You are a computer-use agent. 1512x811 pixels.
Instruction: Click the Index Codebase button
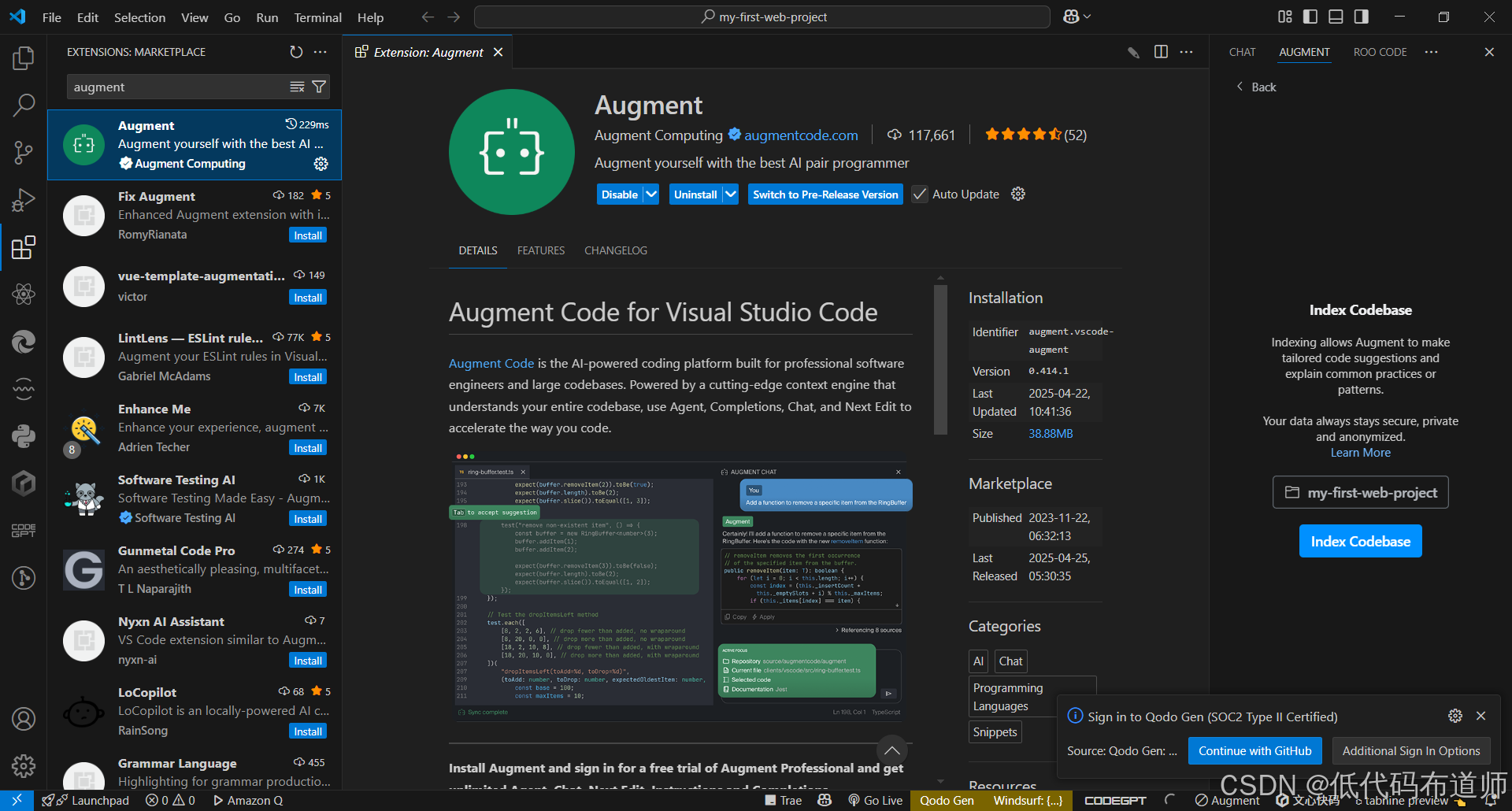tap(1360, 541)
